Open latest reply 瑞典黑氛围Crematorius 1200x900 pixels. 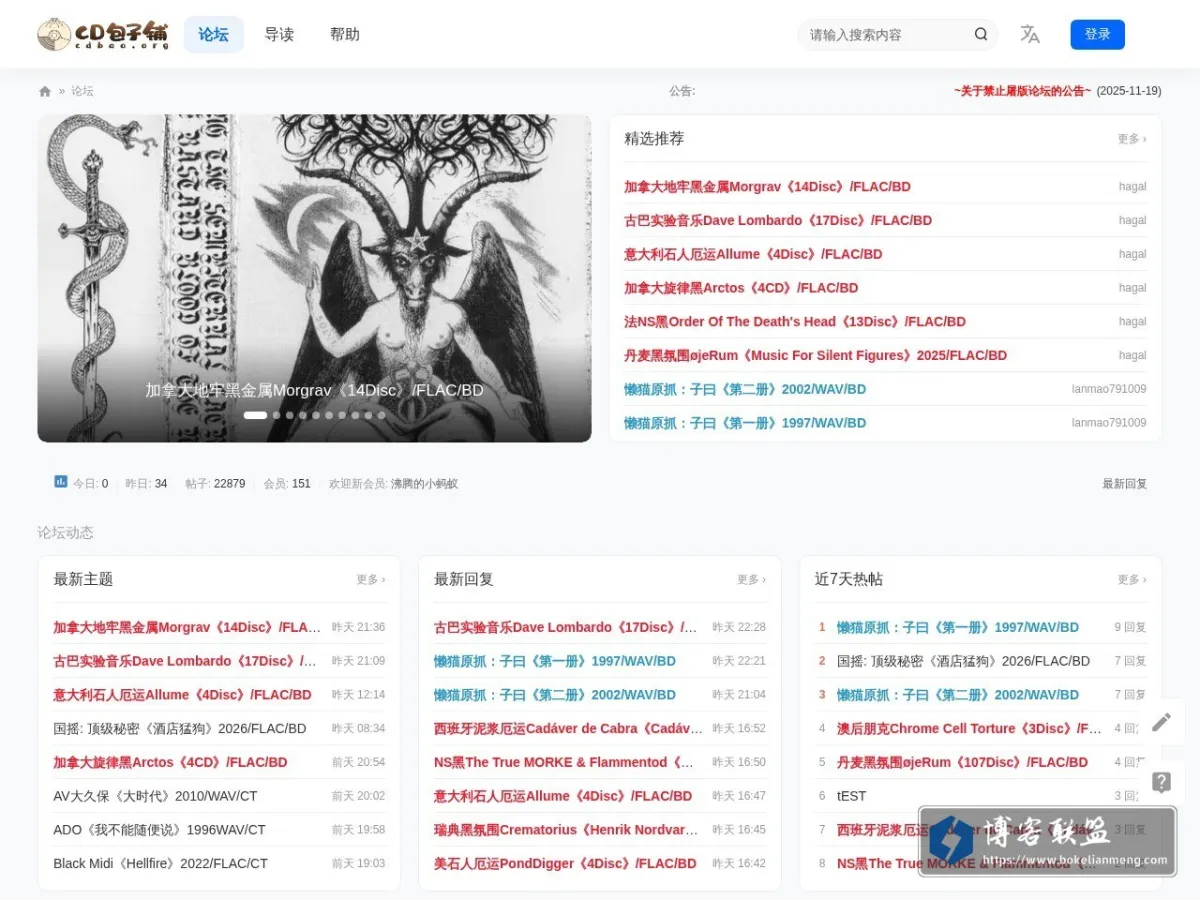[x=566, y=830]
